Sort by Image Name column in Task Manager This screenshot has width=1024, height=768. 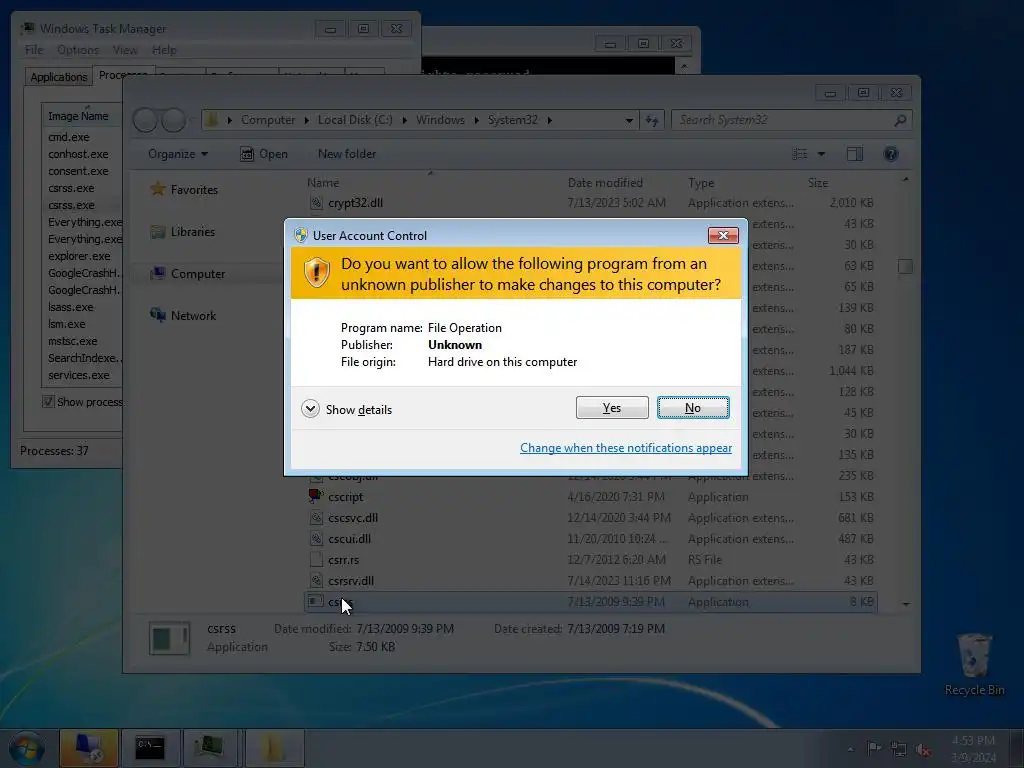(81, 116)
